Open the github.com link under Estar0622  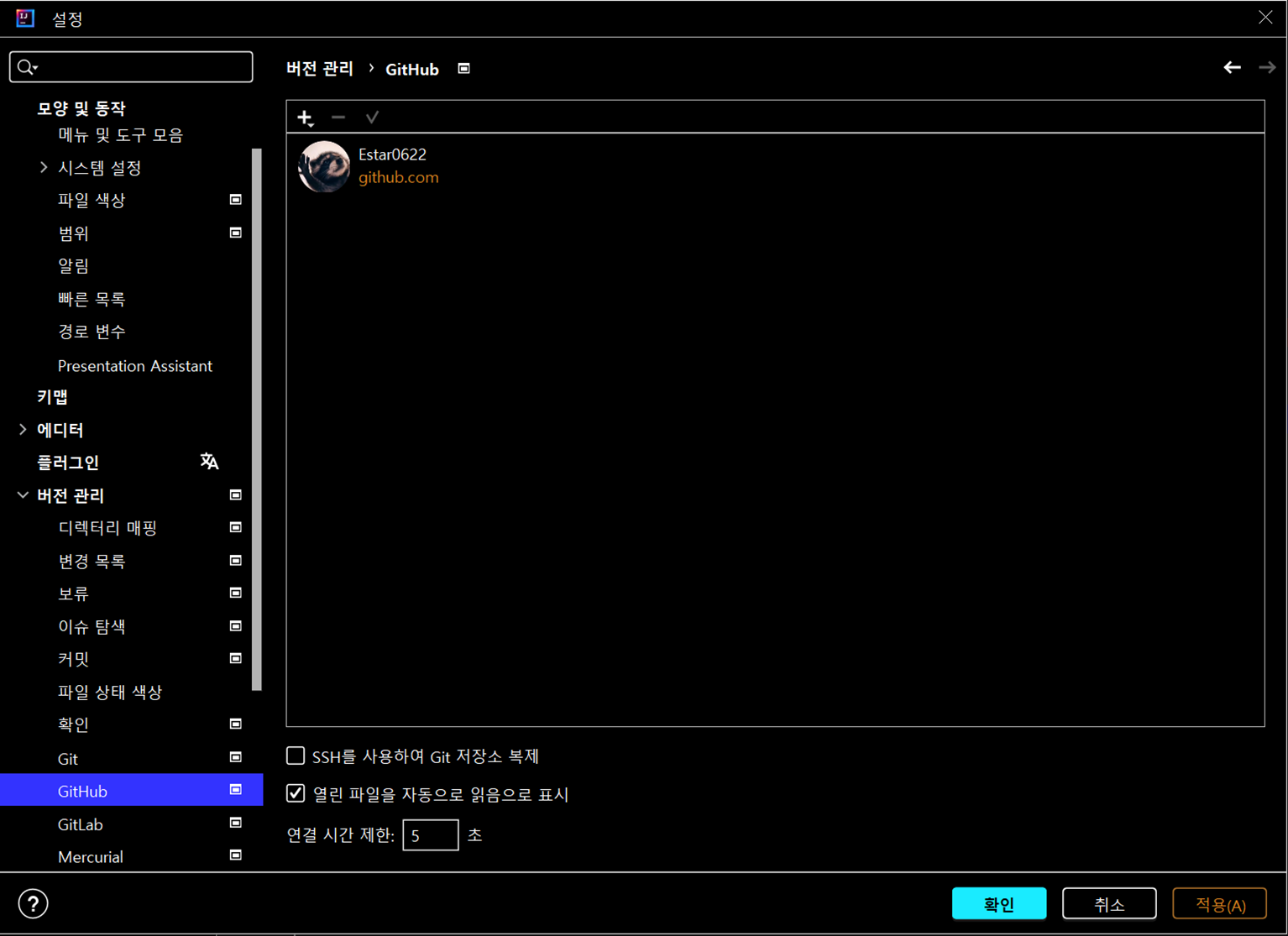point(399,177)
